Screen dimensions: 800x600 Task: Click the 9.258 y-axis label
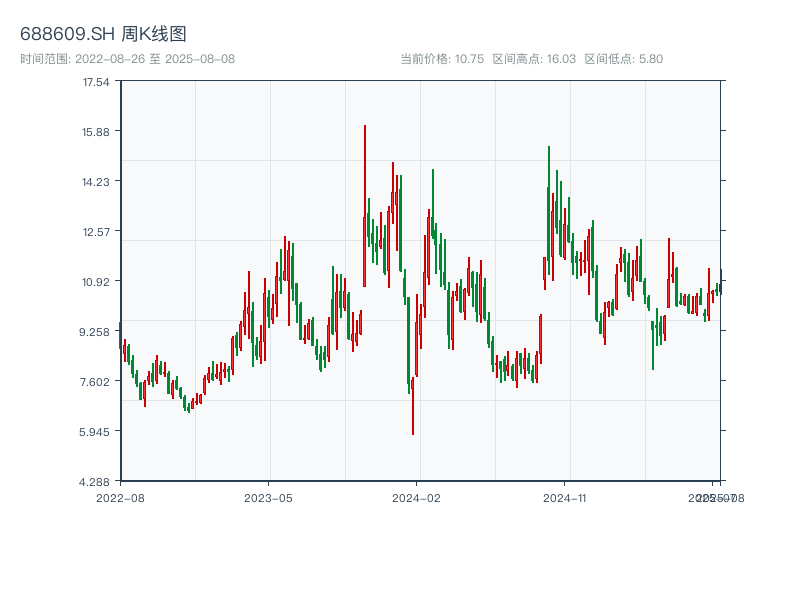[x=94, y=332]
